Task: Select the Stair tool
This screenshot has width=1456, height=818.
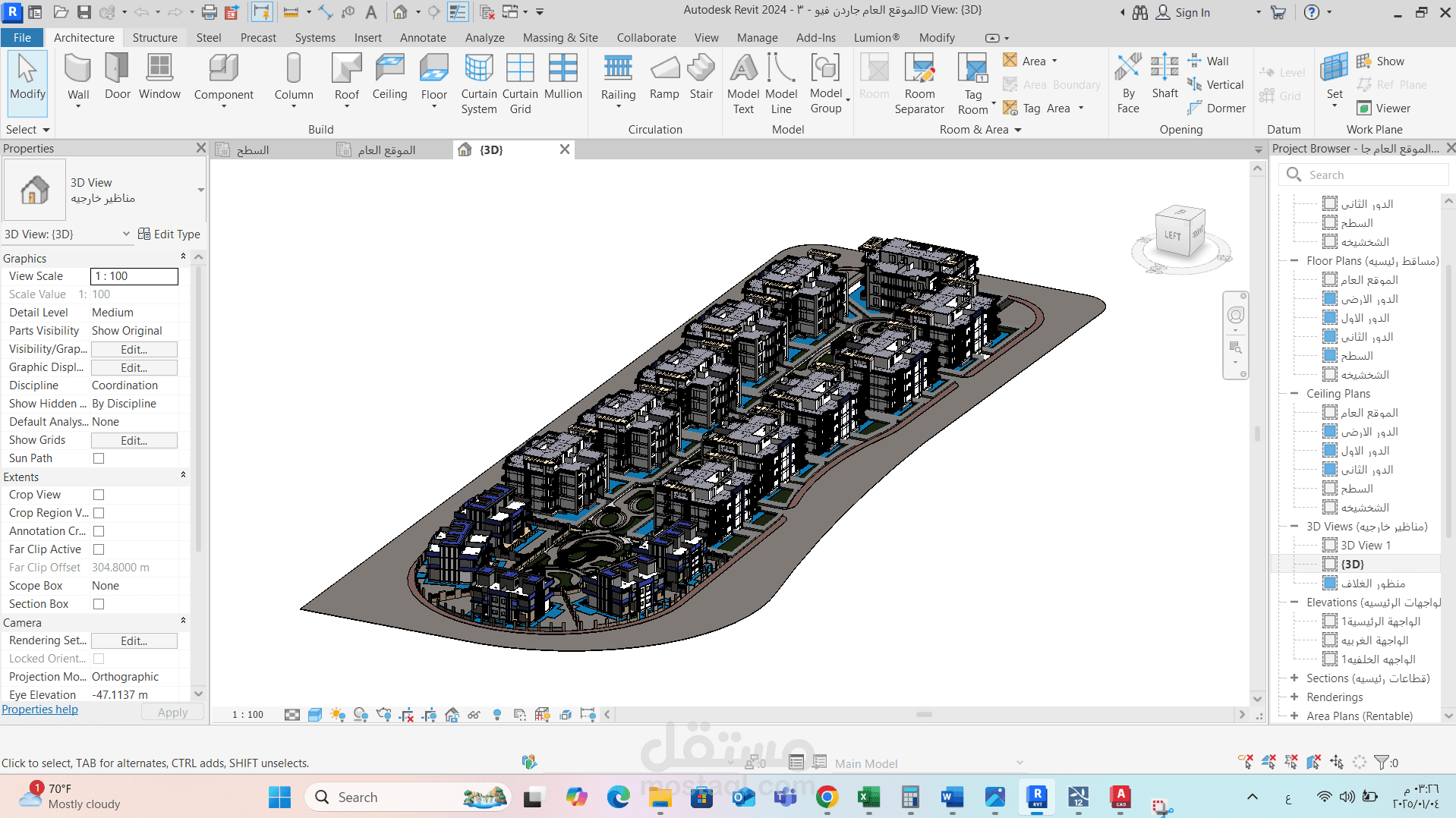Action: click(x=701, y=77)
